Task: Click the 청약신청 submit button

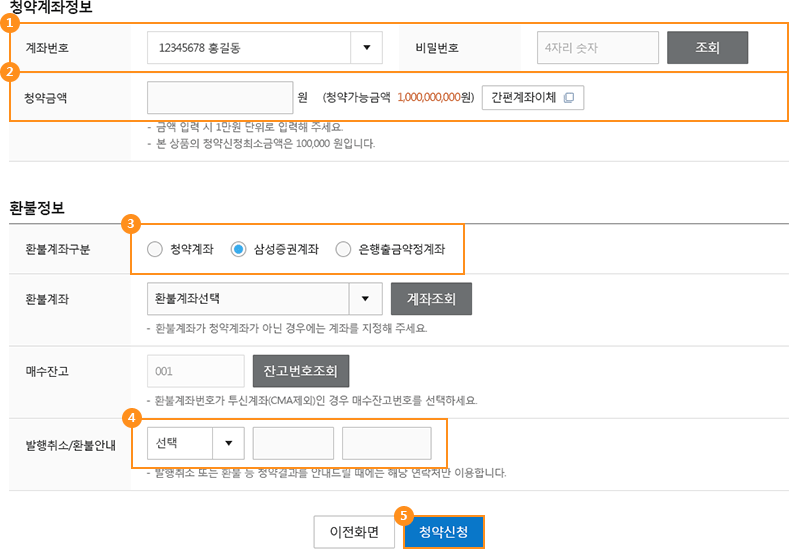Action: pyautogui.click(x=444, y=532)
